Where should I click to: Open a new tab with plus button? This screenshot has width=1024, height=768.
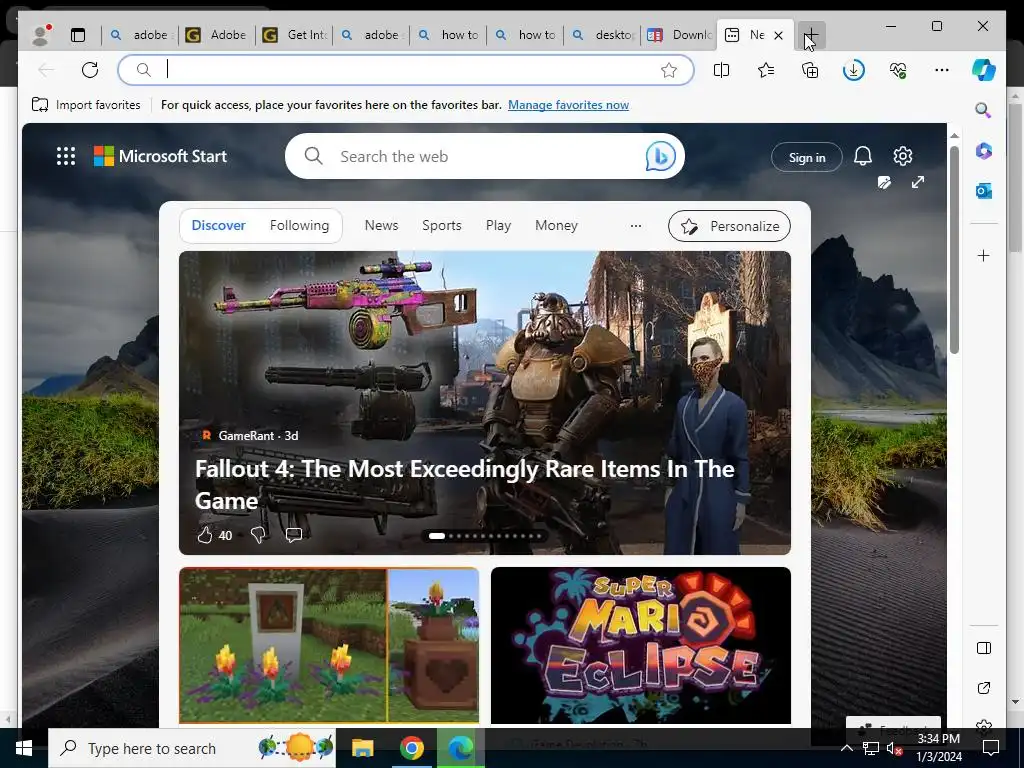[x=810, y=35]
